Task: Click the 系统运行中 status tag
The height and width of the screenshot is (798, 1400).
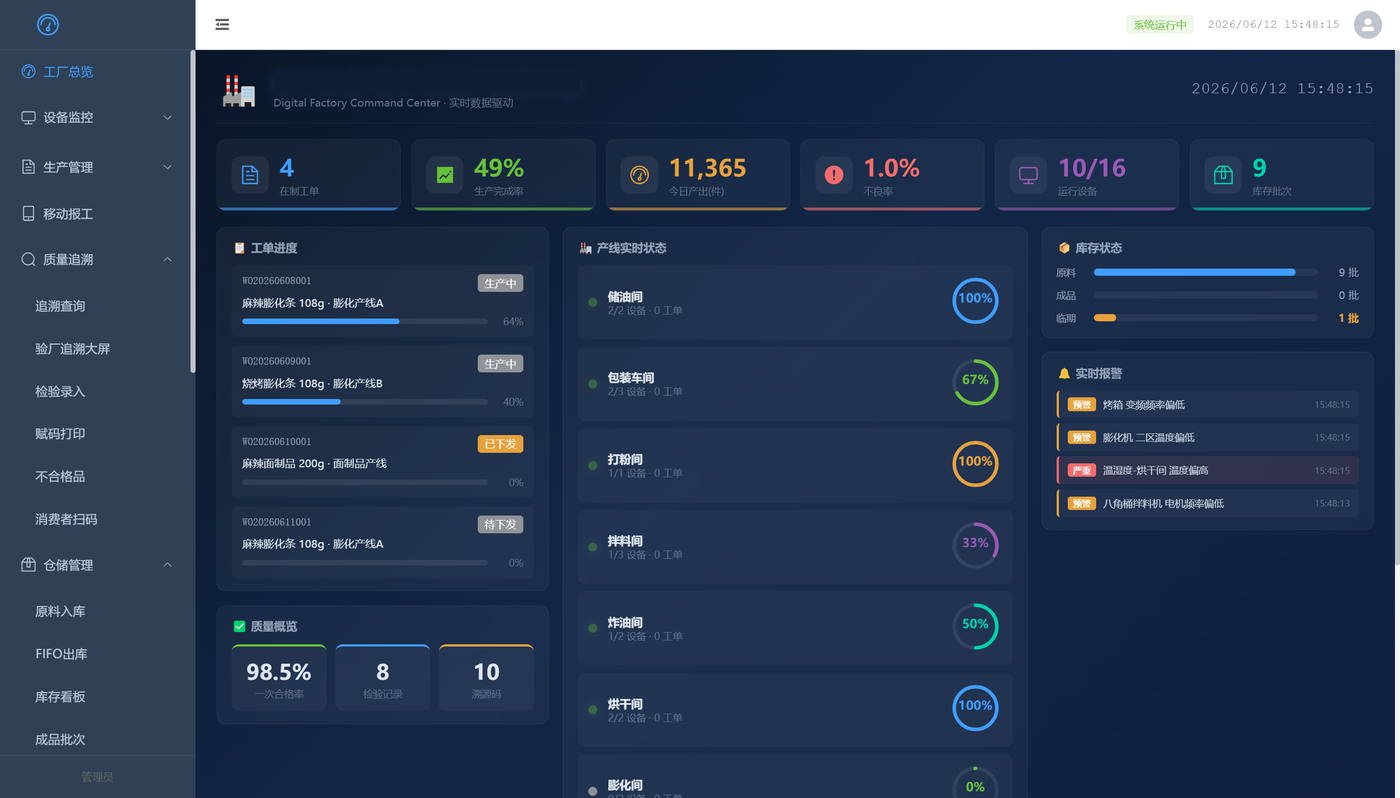Action: pos(1160,25)
